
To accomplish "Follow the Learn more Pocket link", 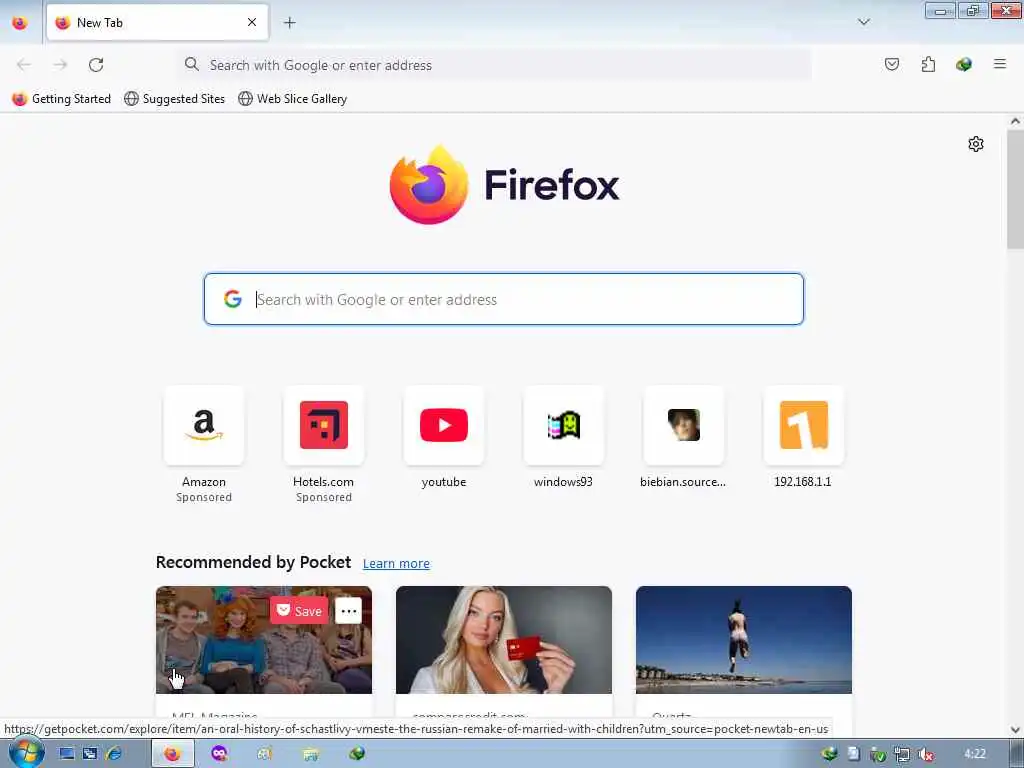I will pyautogui.click(x=396, y=564).
